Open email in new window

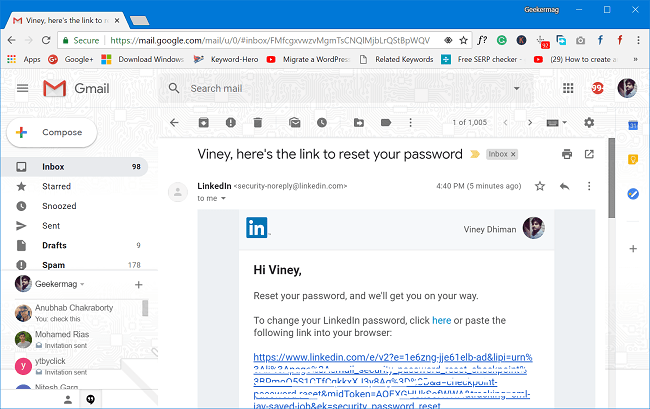[589, 154]
